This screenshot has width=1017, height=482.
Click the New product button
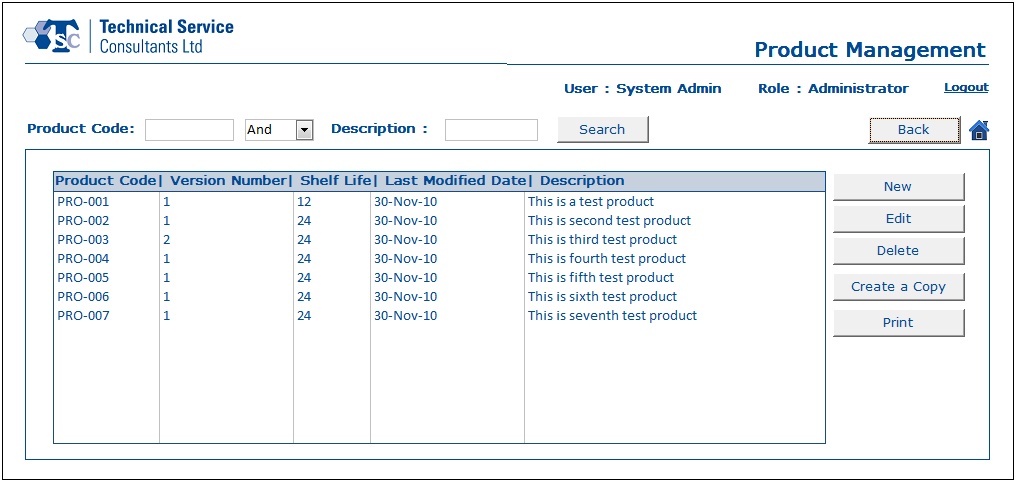tap(898, 187)
